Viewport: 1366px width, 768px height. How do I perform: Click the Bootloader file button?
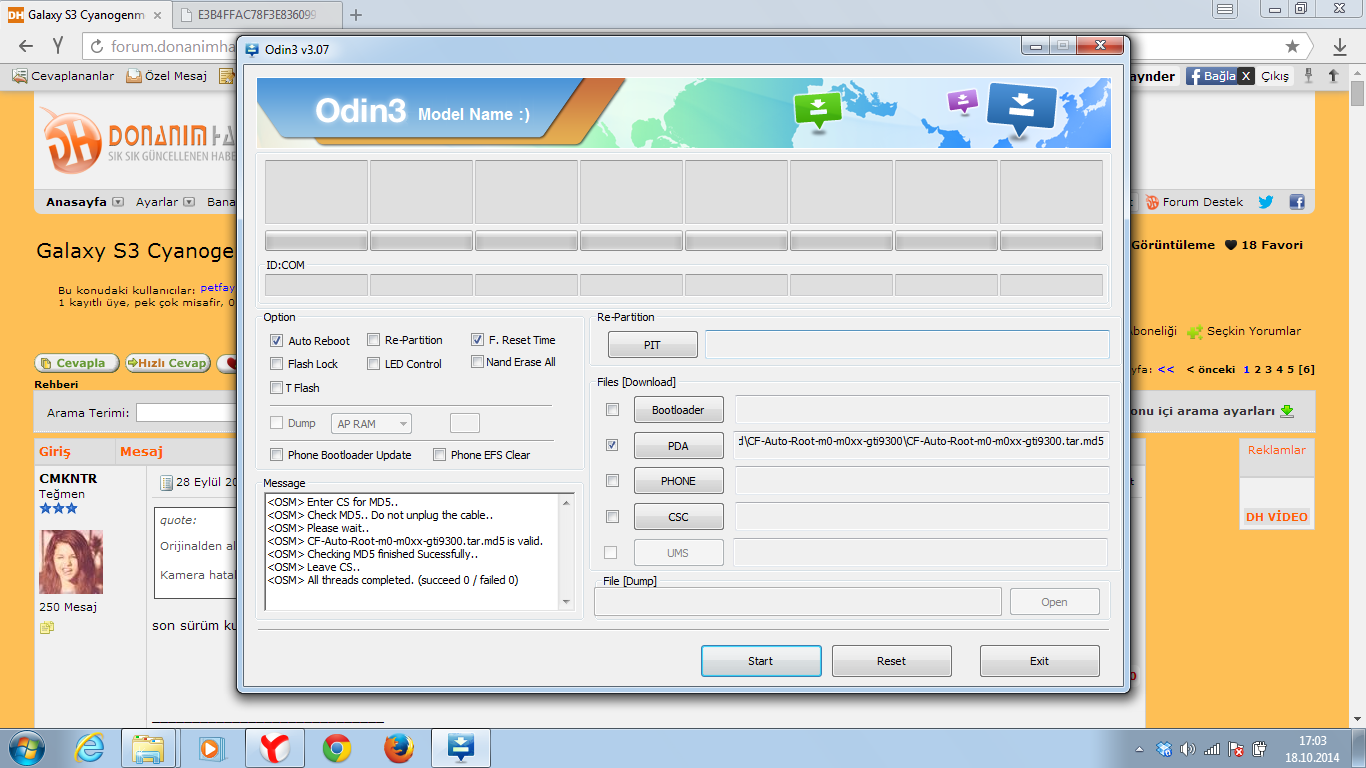678,410
